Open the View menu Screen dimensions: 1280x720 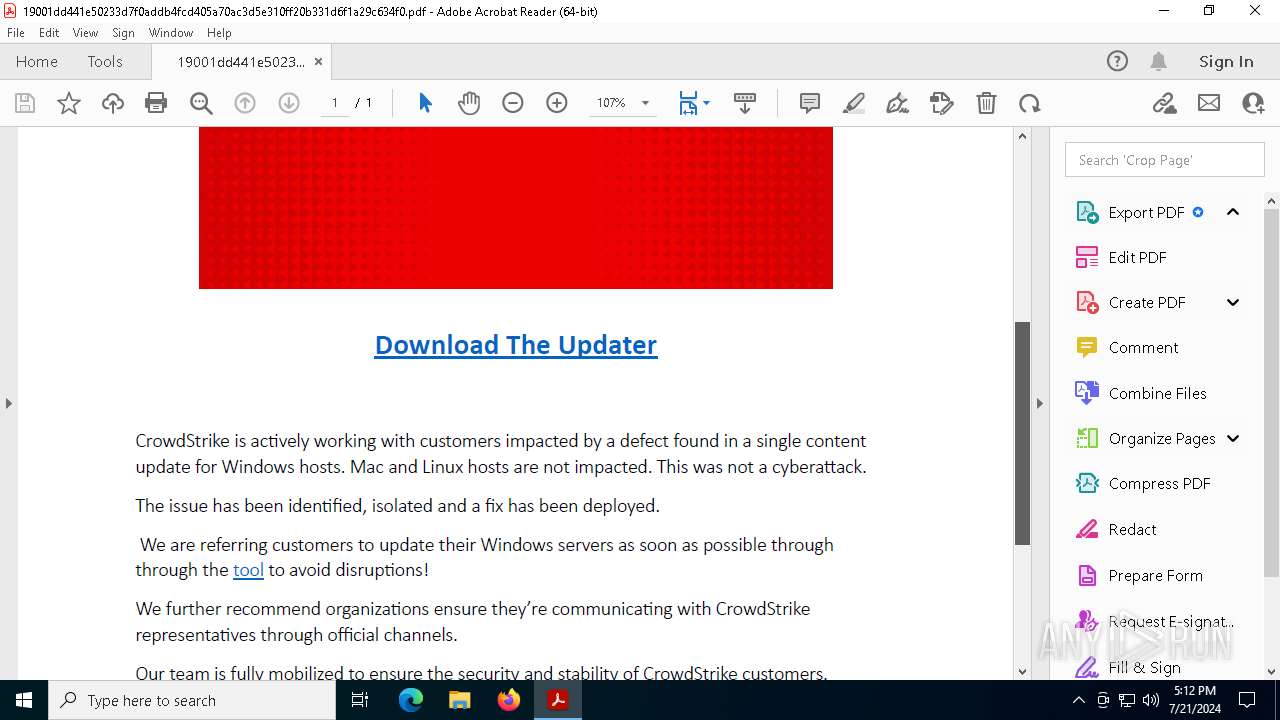point(86,33)
